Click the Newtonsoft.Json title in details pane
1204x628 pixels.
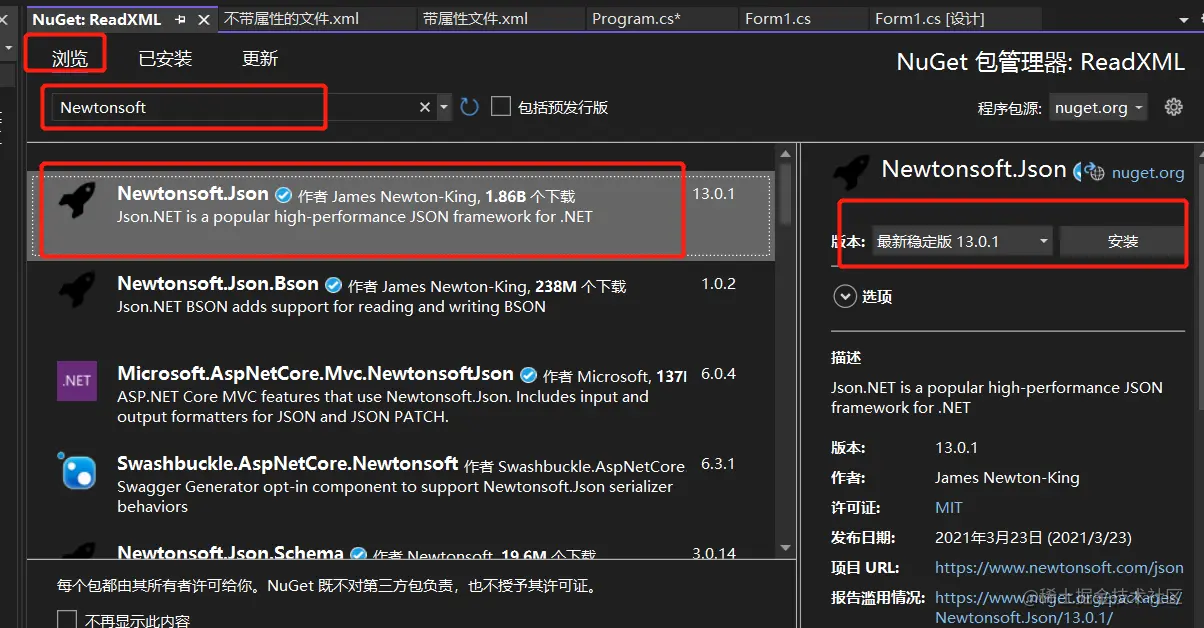point(974,170)
